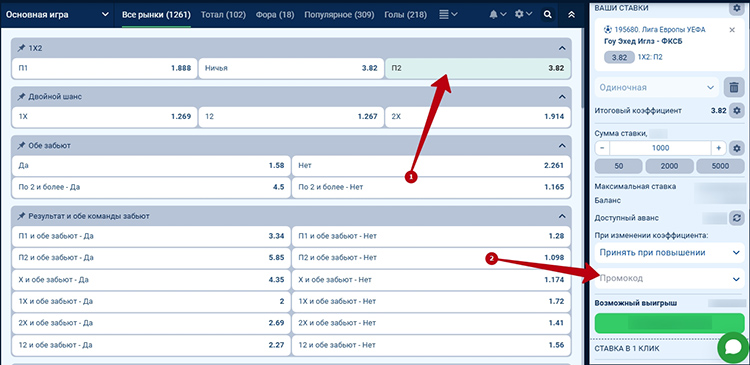Image resolution: width=750 pixels, height=365 pixels.
Task: Select the П1 outcome at 1.888
Action: (x=104, y=68)
